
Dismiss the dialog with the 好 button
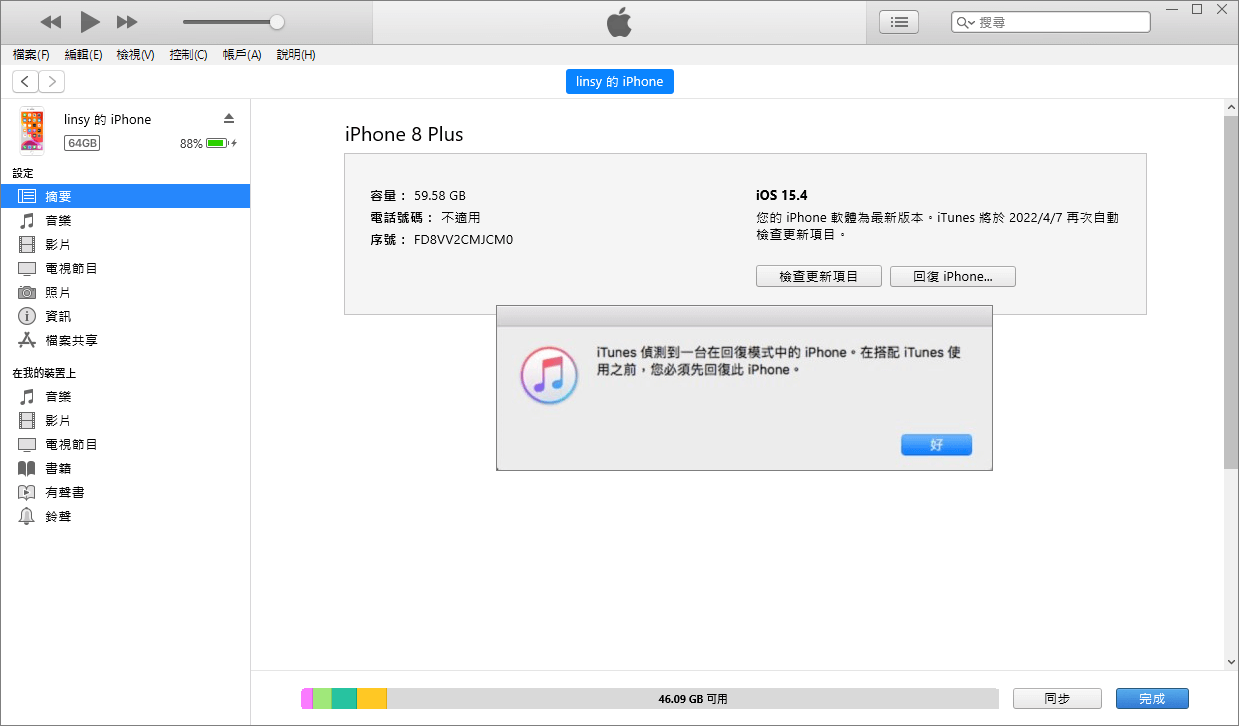[x=935, y=443]
